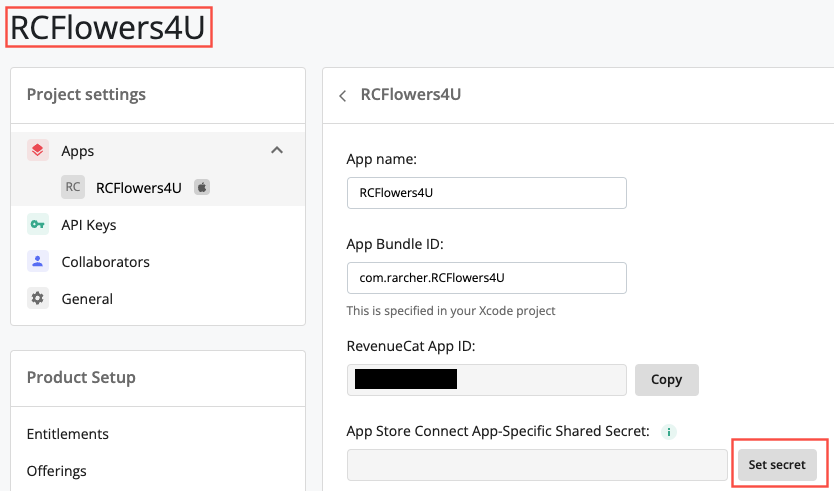The height and width of the screenshot is (491, 834).
Task: Click the Collaborators person icon
Action: pyautogui.click(x=38, y=261)
